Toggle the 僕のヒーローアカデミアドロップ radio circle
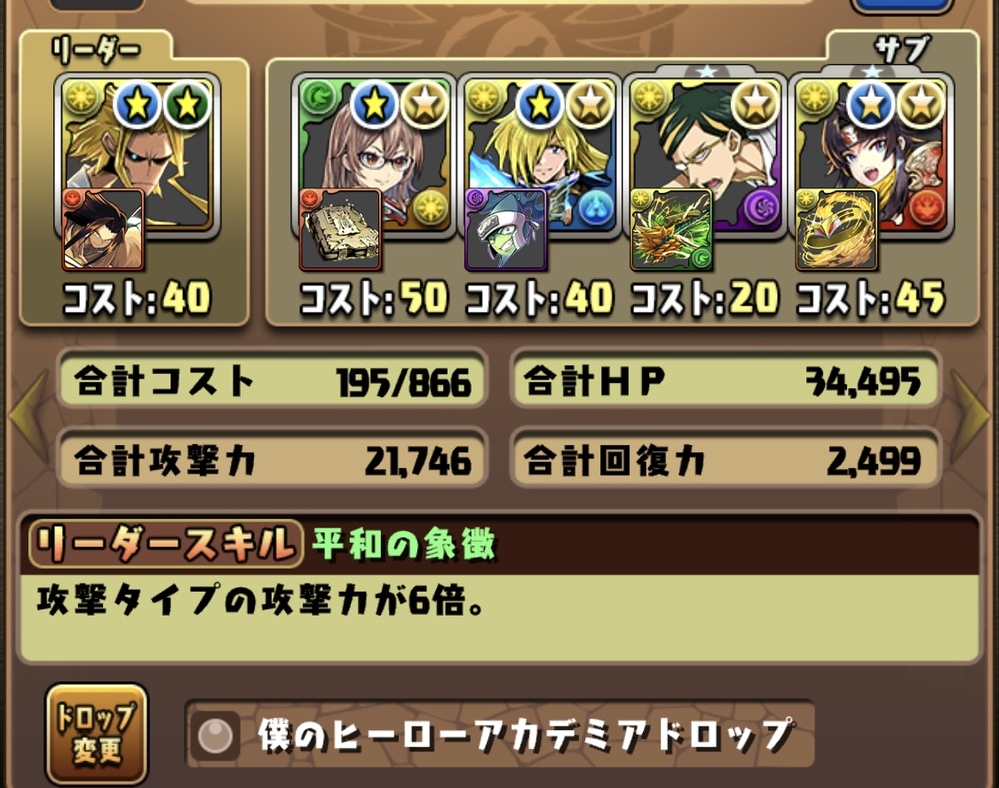999x788 pixels. point(215,736)
